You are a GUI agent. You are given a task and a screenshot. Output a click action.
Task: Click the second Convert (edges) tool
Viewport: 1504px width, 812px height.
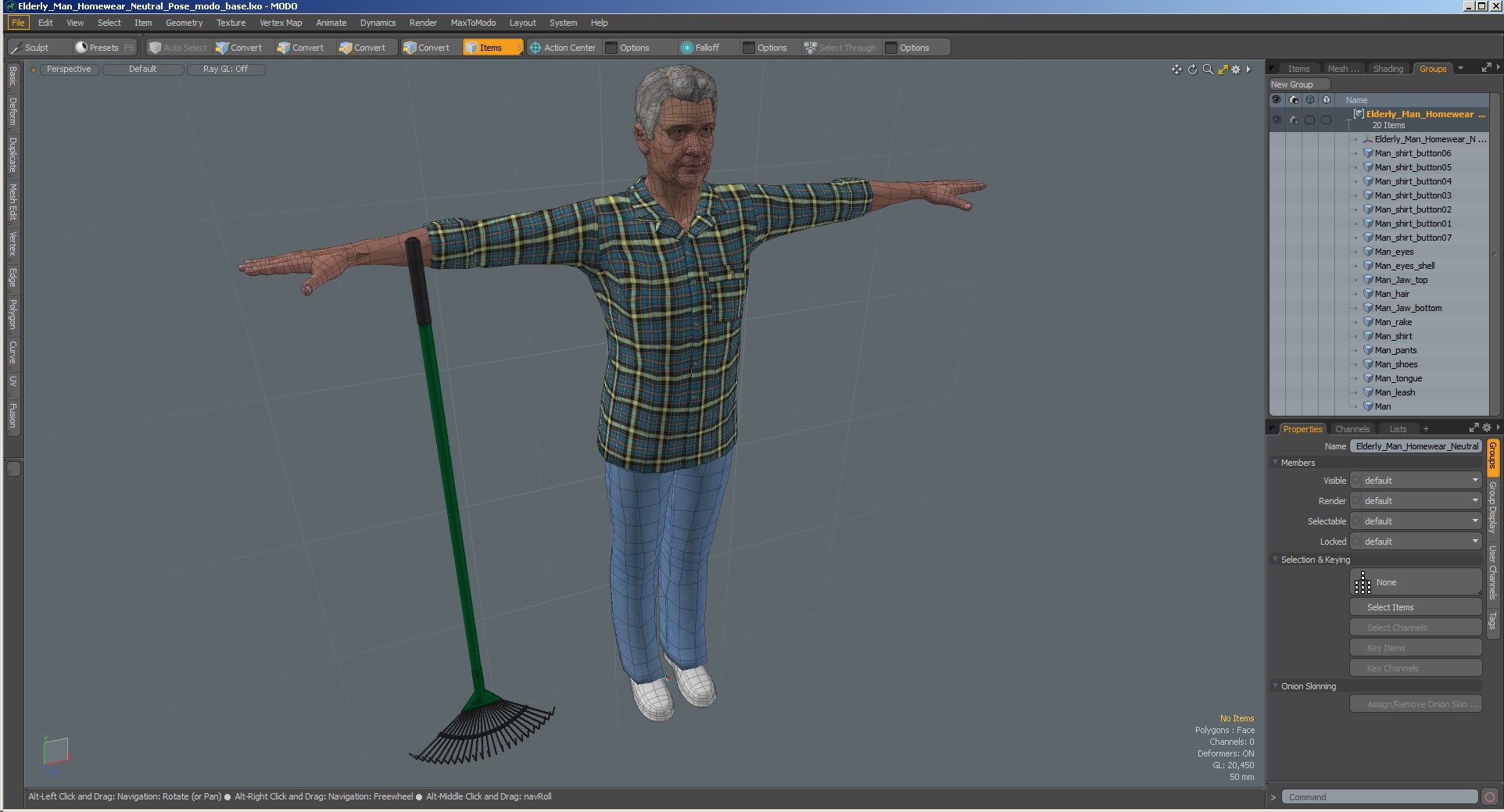[301, 48]
